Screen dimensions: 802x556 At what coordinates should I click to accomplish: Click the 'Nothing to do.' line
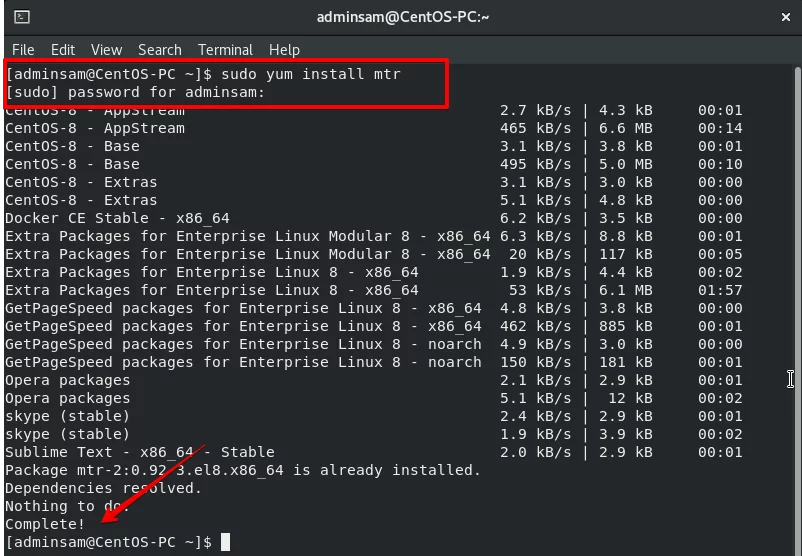pos(67,506)
